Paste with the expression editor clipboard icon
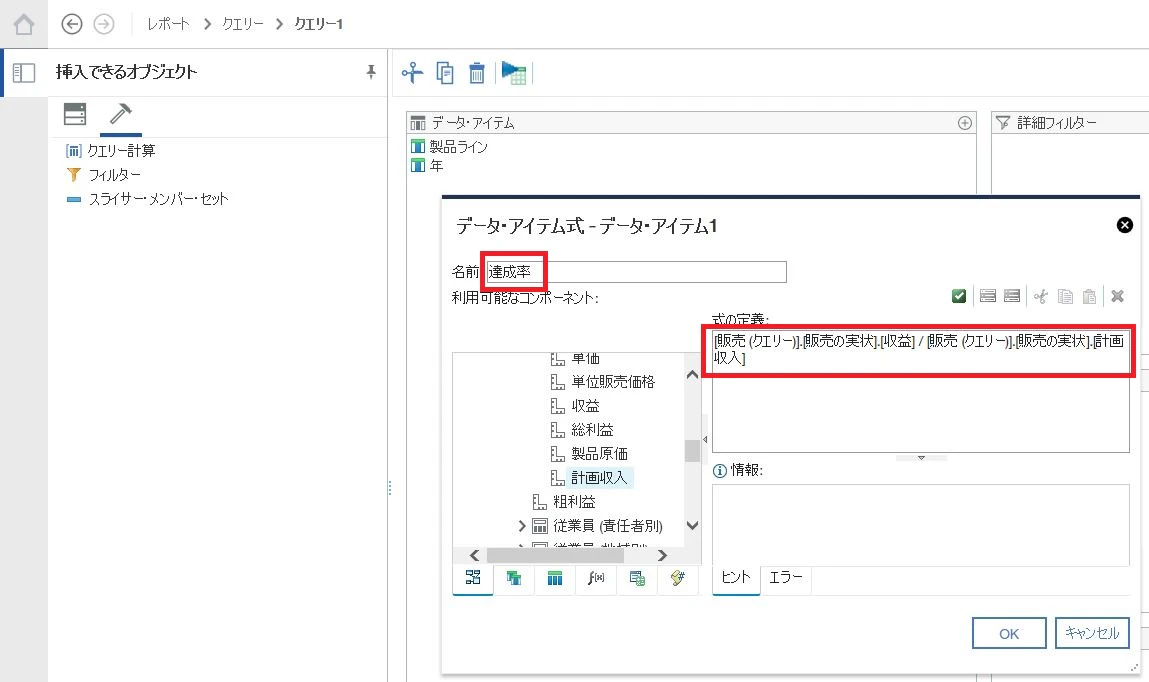 [1090, 296]
